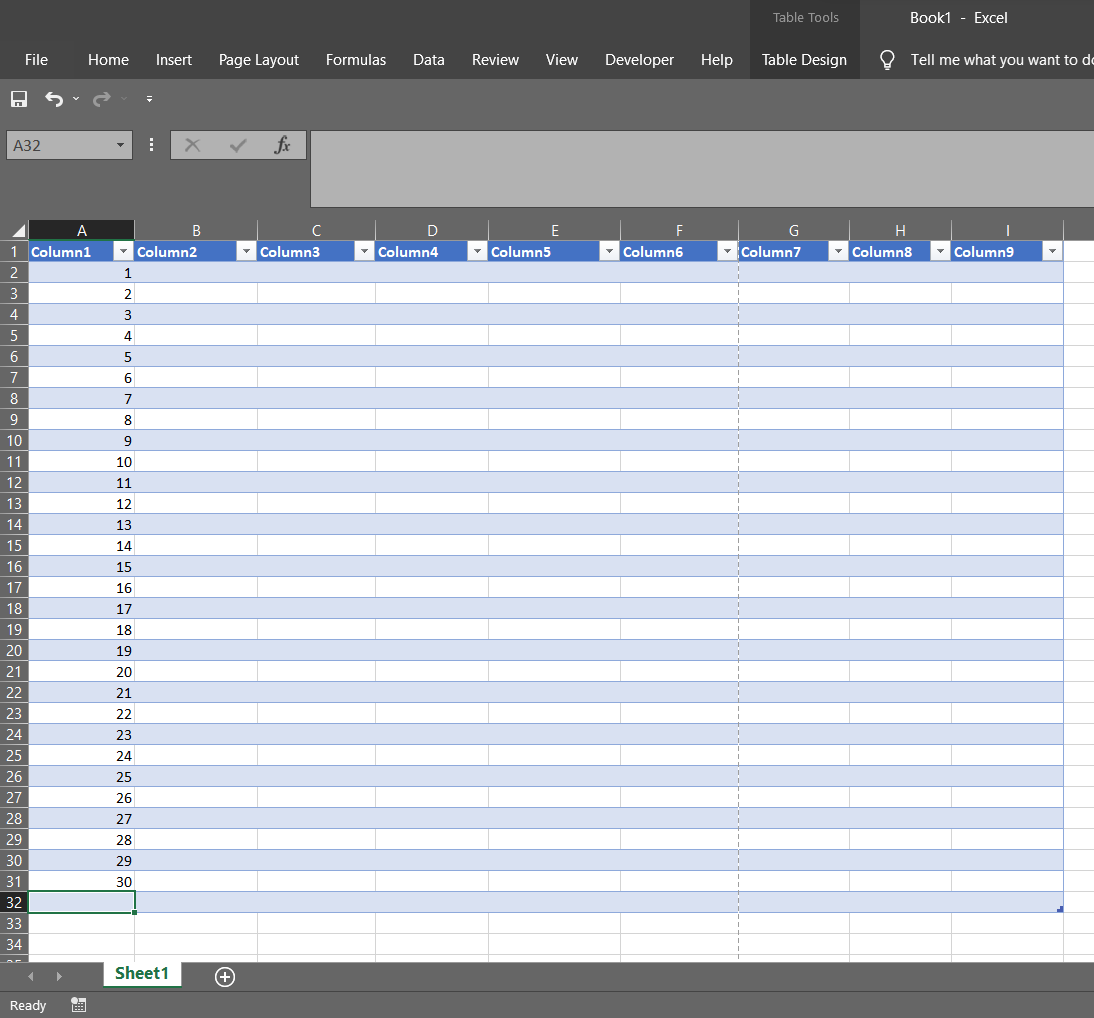Click the formula bar input area
Screen dimensions: 1094x1018
click(700, 168)
